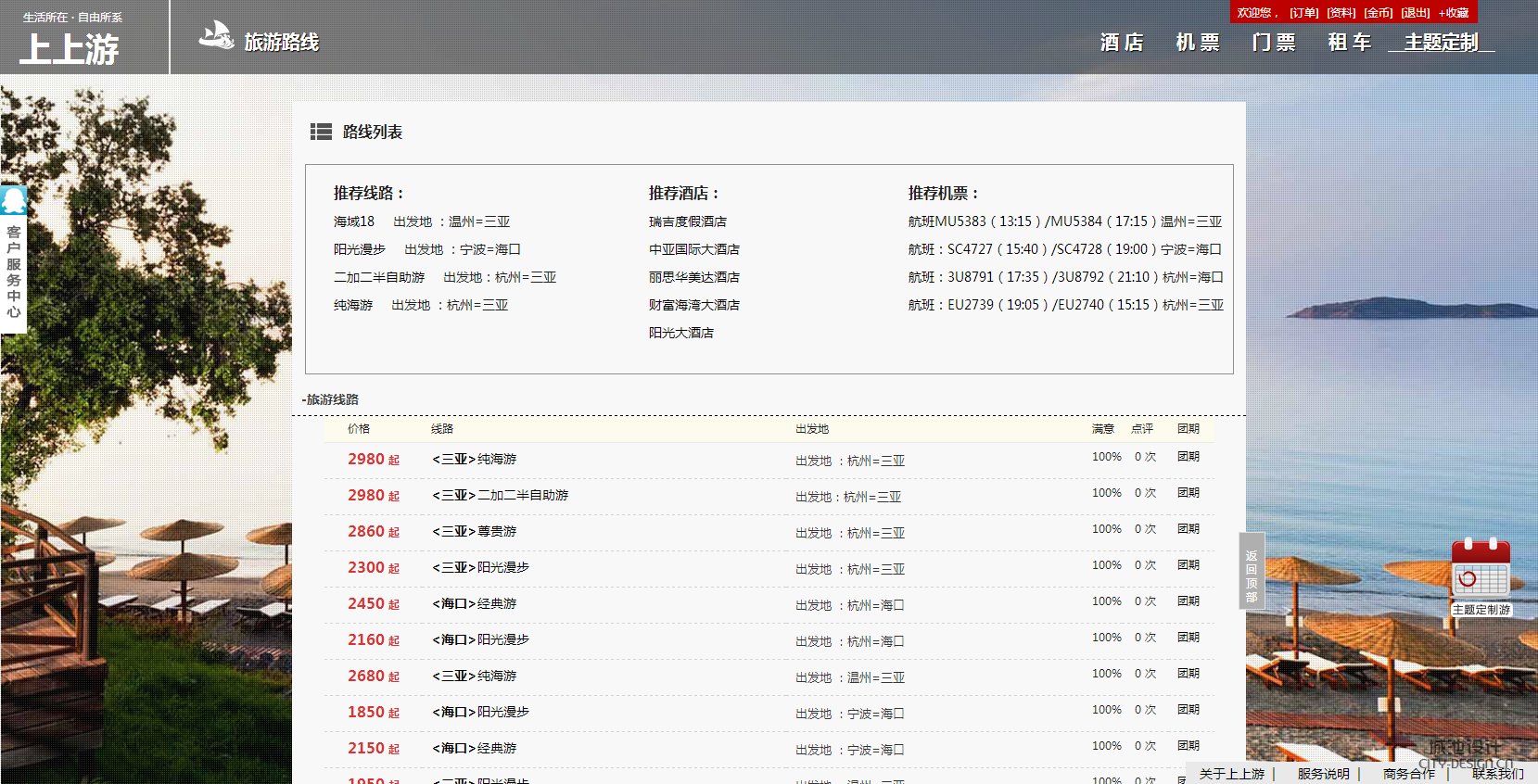Click the list icon next to 路线列表

[x=321, y=132]
